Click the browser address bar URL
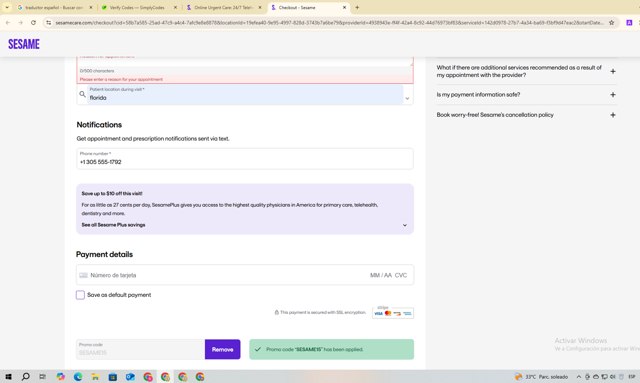 pyautogui.click(x=329, y=23)
